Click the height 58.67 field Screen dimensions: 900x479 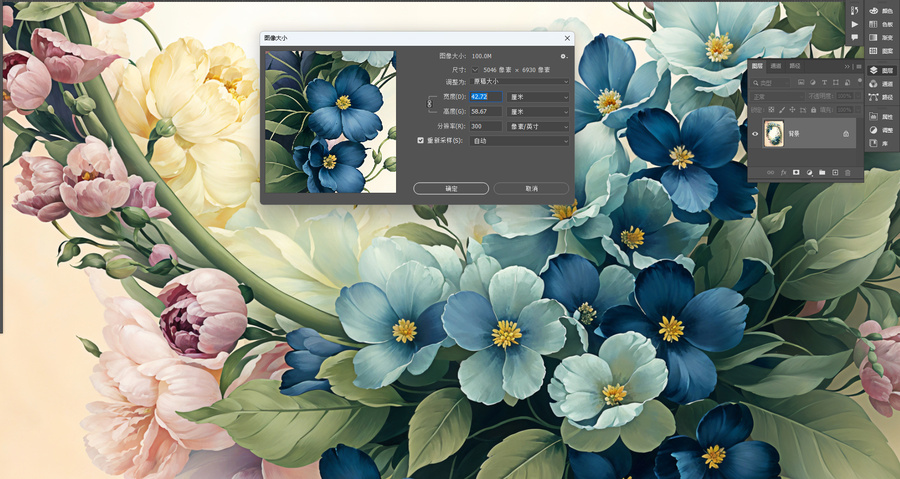[486, 112]
